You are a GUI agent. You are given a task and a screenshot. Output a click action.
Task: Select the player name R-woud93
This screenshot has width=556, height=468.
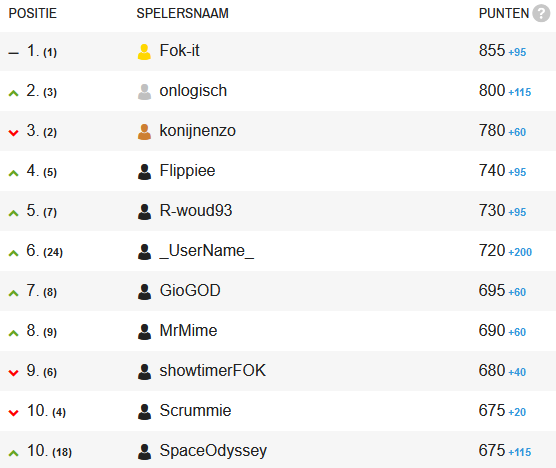(x=196, y=211)
